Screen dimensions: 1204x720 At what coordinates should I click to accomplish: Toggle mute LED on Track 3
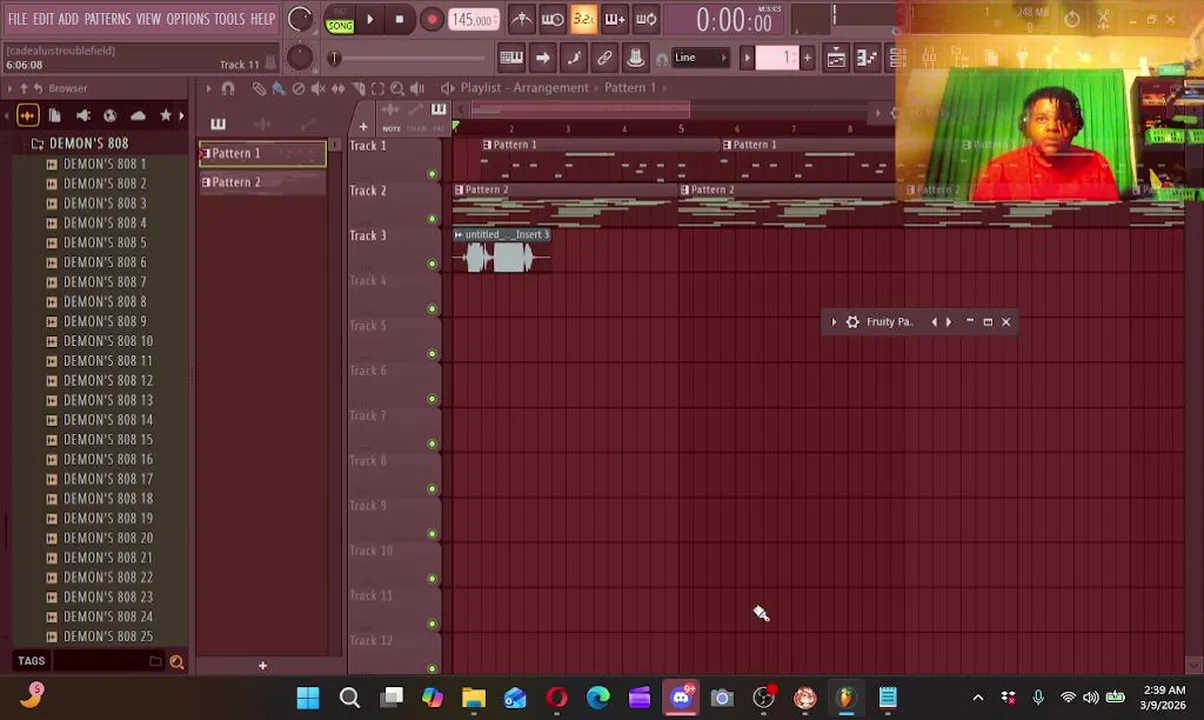(x=432, y=264)
